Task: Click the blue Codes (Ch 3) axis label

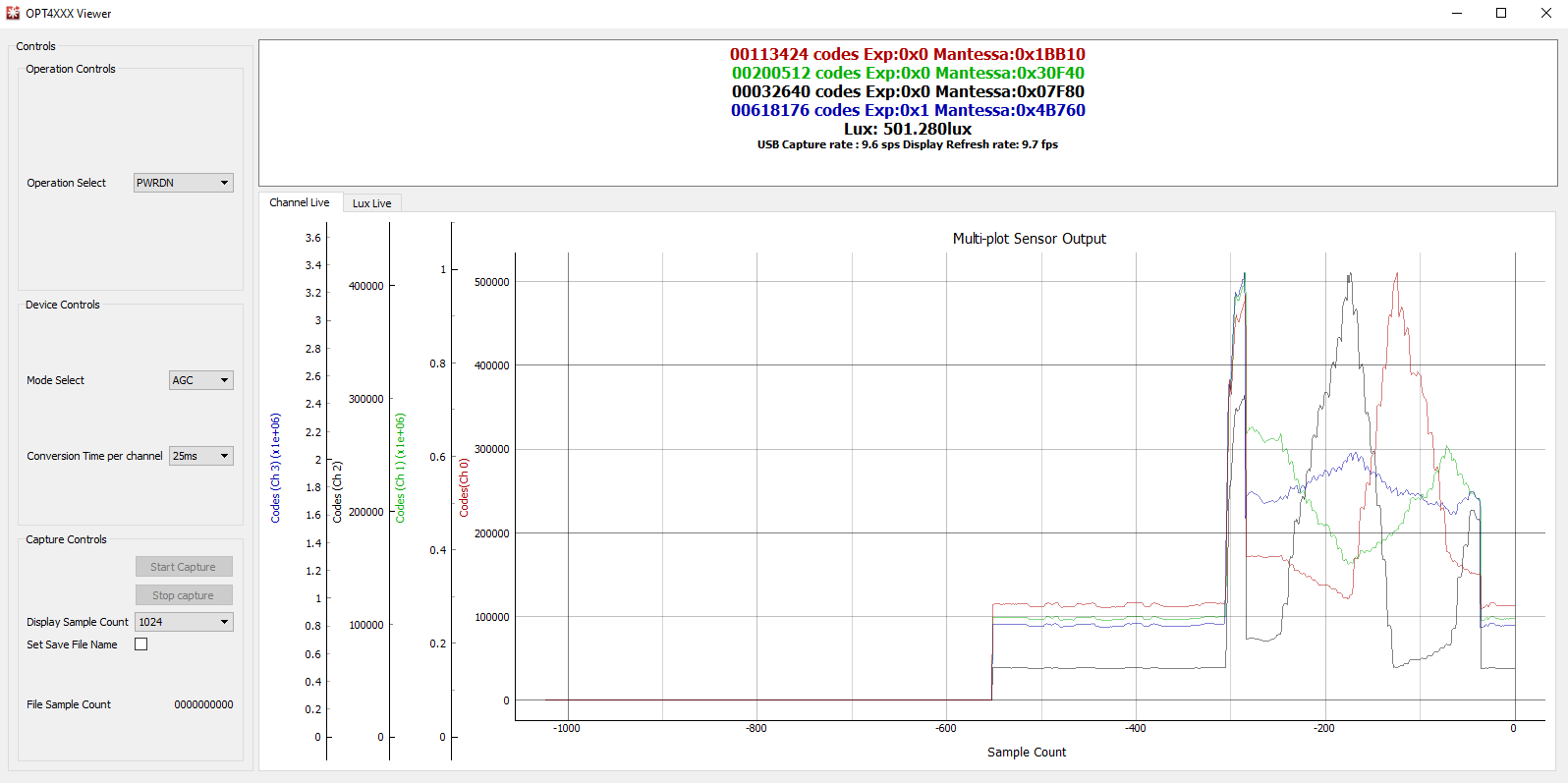Action: pyautogui.click(x=275, y=468)
